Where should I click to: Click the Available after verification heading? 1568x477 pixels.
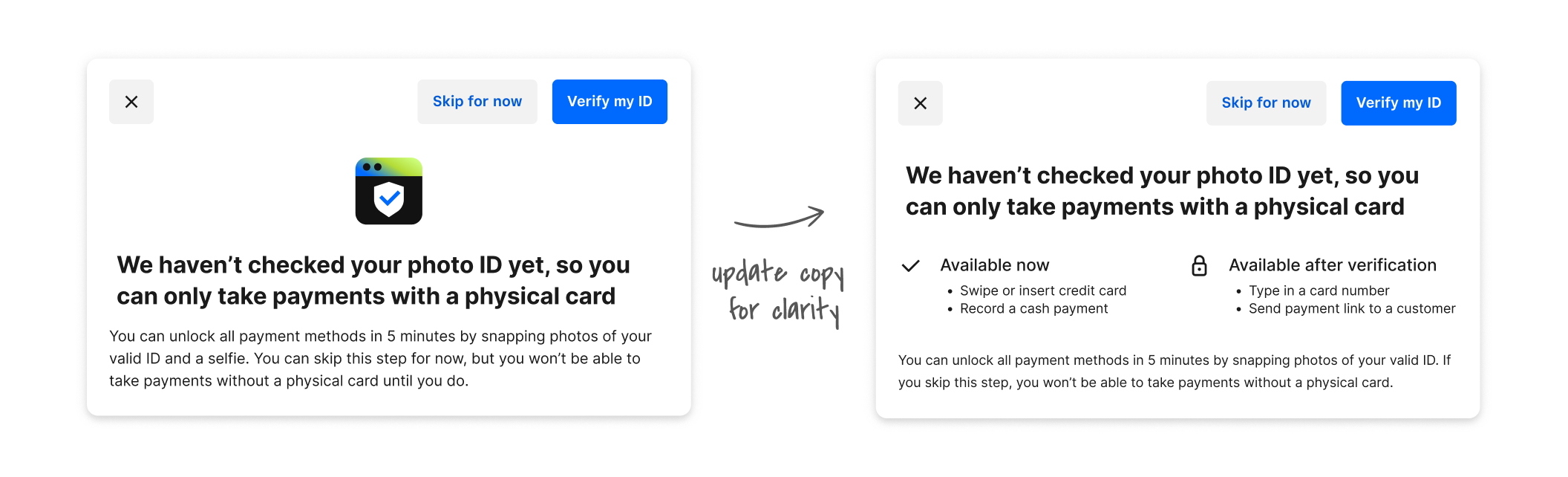(x=1332, y=265)
